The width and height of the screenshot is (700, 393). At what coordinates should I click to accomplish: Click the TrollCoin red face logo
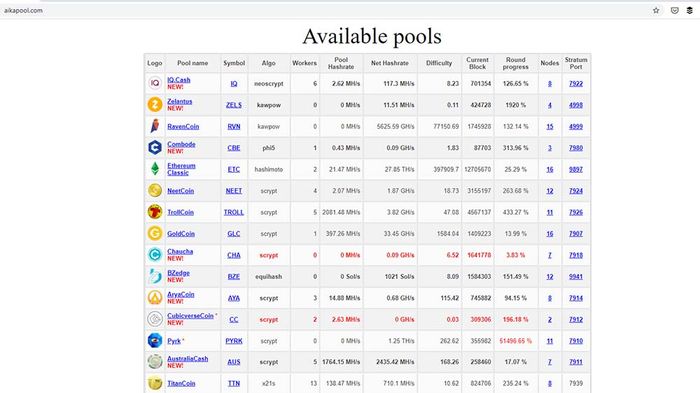click(155, 212)
